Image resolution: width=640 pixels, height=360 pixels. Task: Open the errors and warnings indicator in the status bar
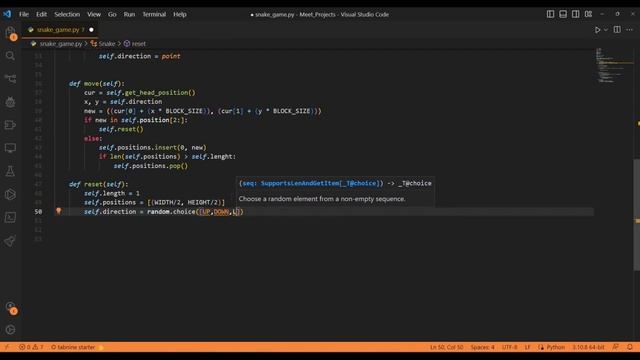click(31, 347)
